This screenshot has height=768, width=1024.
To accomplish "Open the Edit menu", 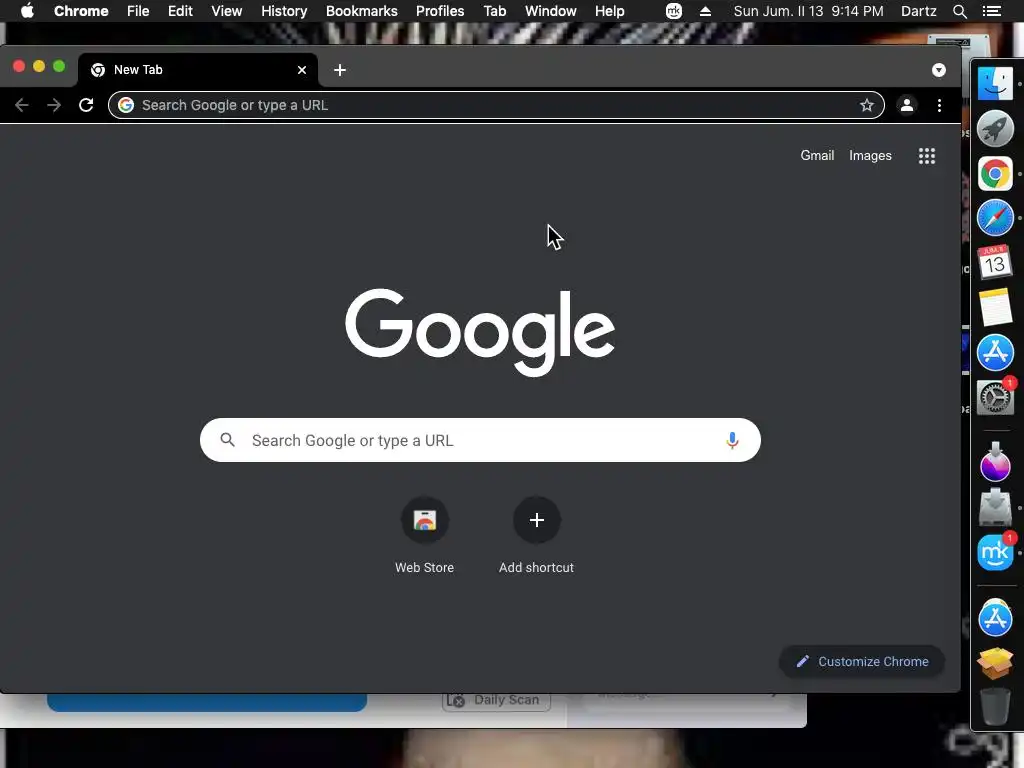I will [180, 11].
